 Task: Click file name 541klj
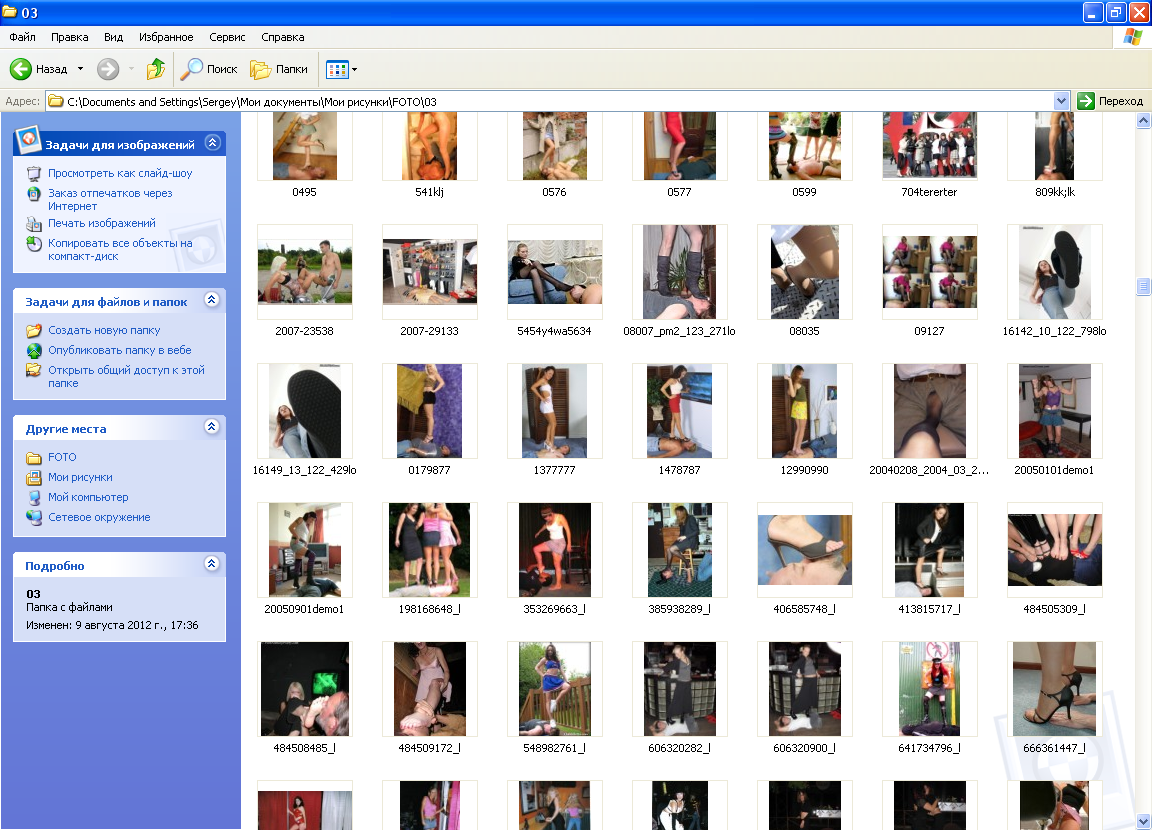(x=429, y=192)
